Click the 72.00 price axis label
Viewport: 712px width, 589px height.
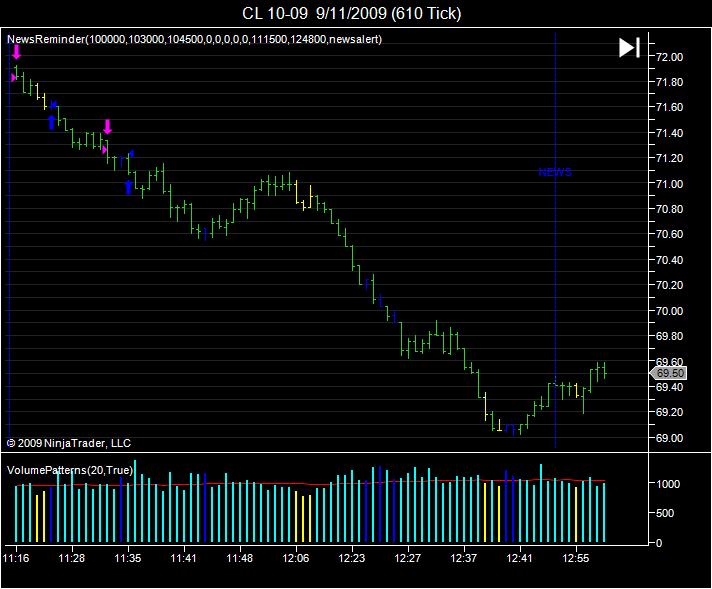pos(669,57)
